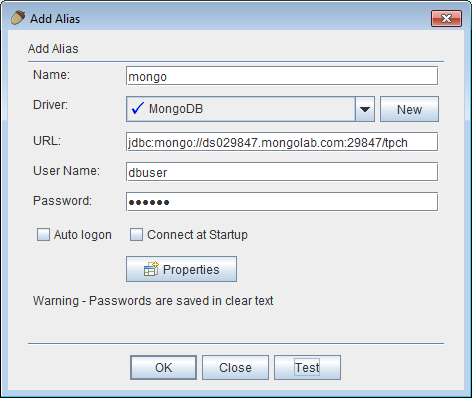Click the Add Alias title bar text

click(55, 19)
